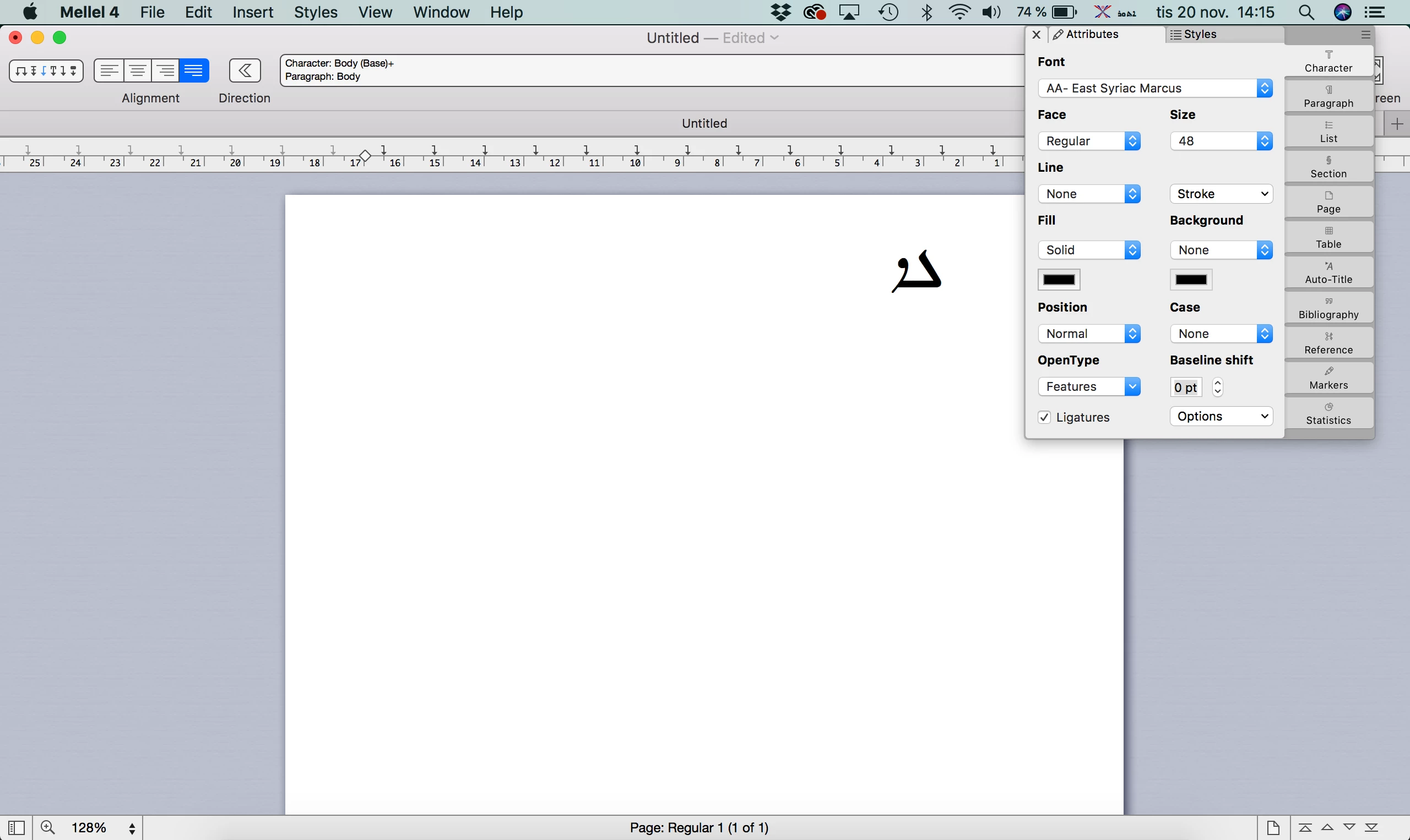This screenshot has height=840, width=1410.
Task: Click the text Direction toggle button
Action: pos(245,71)
